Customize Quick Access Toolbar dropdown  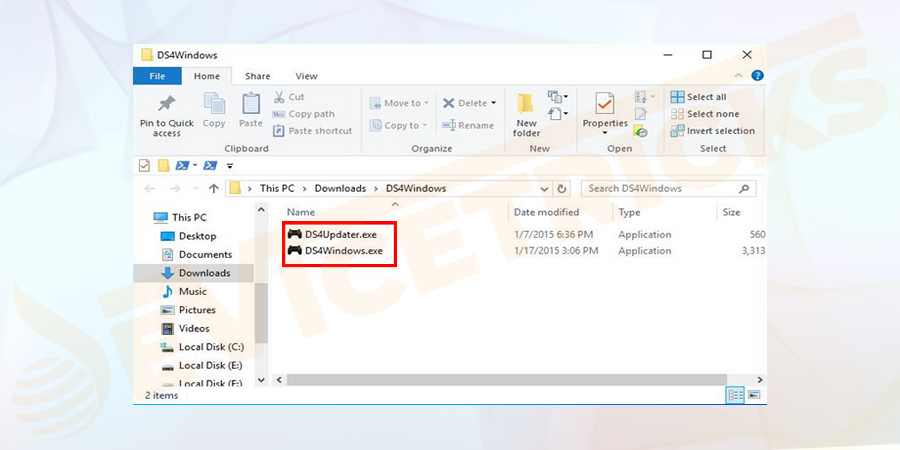(230, 166)
